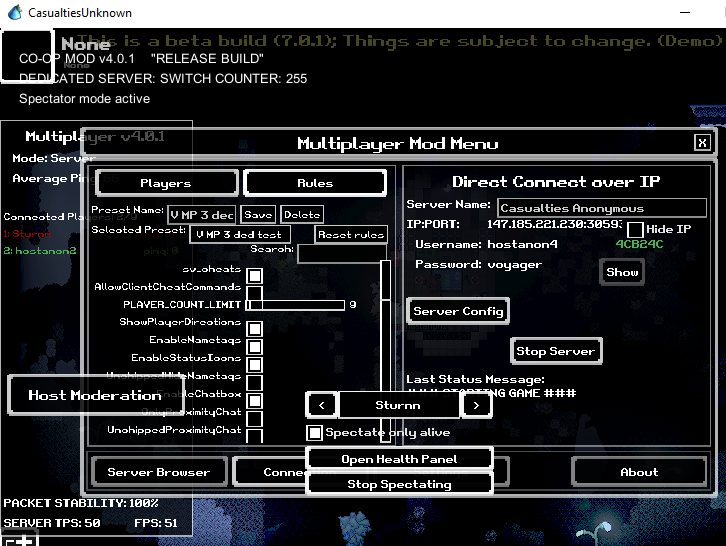726x546 pixels.
Task: Edit the Preset Name field
Action: [201, 215]
